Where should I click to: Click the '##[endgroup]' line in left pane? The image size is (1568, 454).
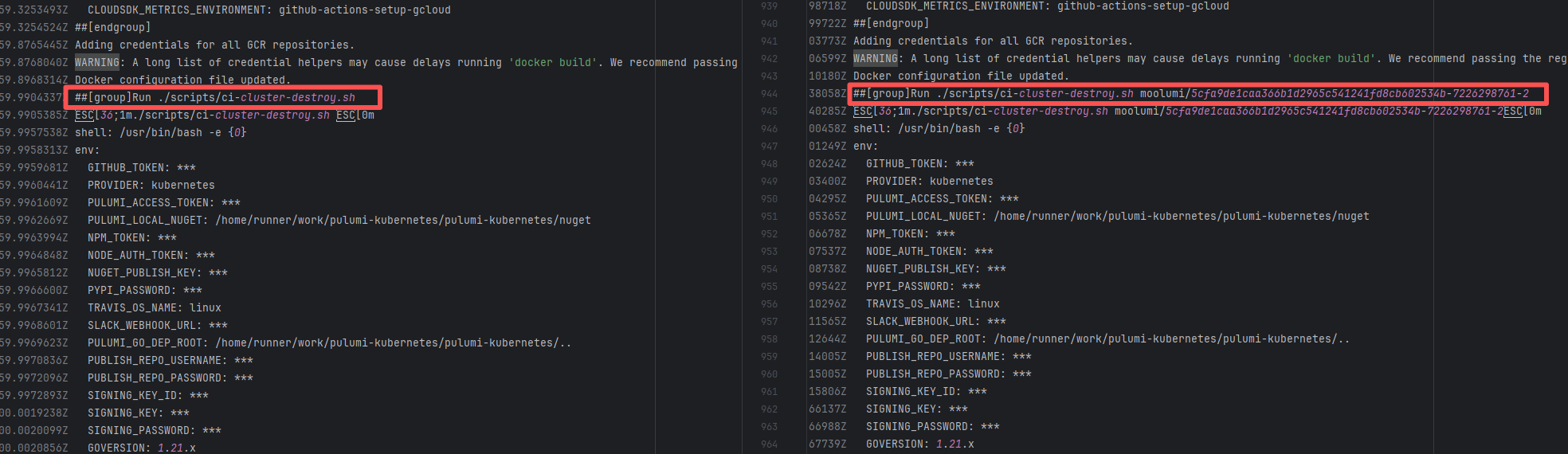(112, 28)
